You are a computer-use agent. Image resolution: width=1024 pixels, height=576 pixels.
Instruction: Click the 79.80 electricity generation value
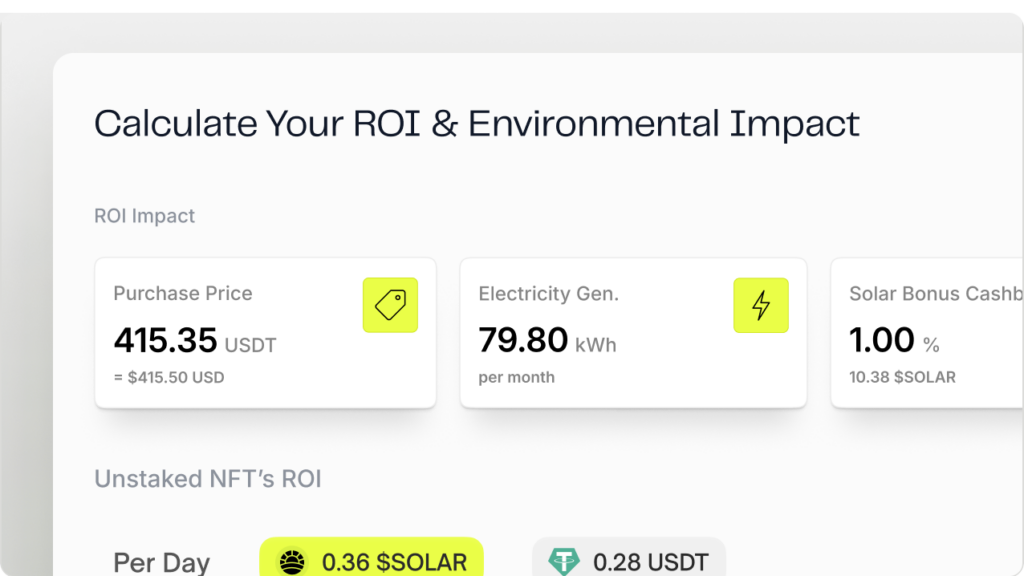pyautogui.click(x=523, y=341)
